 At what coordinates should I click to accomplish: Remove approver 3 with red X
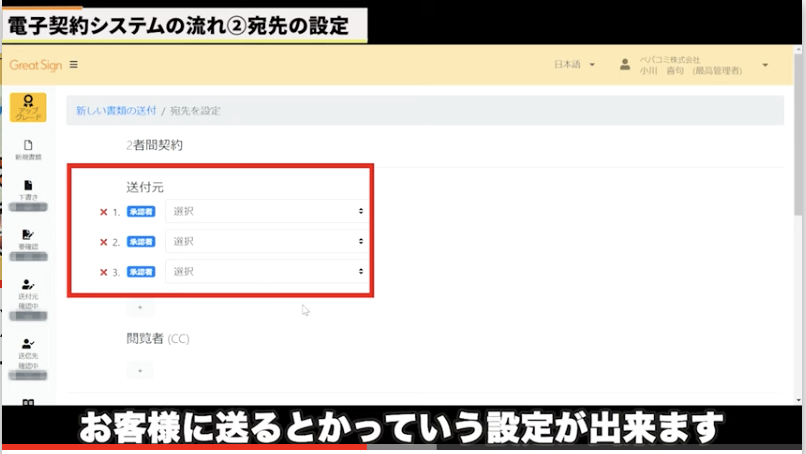pos(103,272)
